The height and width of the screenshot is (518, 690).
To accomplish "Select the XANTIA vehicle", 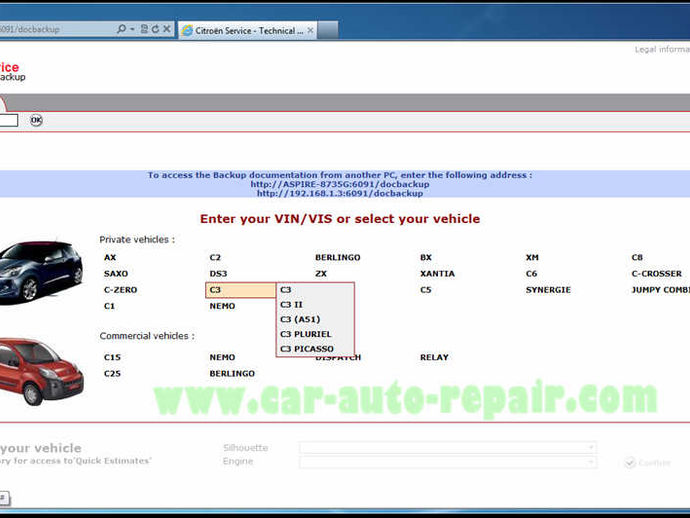I will (437, 274).
